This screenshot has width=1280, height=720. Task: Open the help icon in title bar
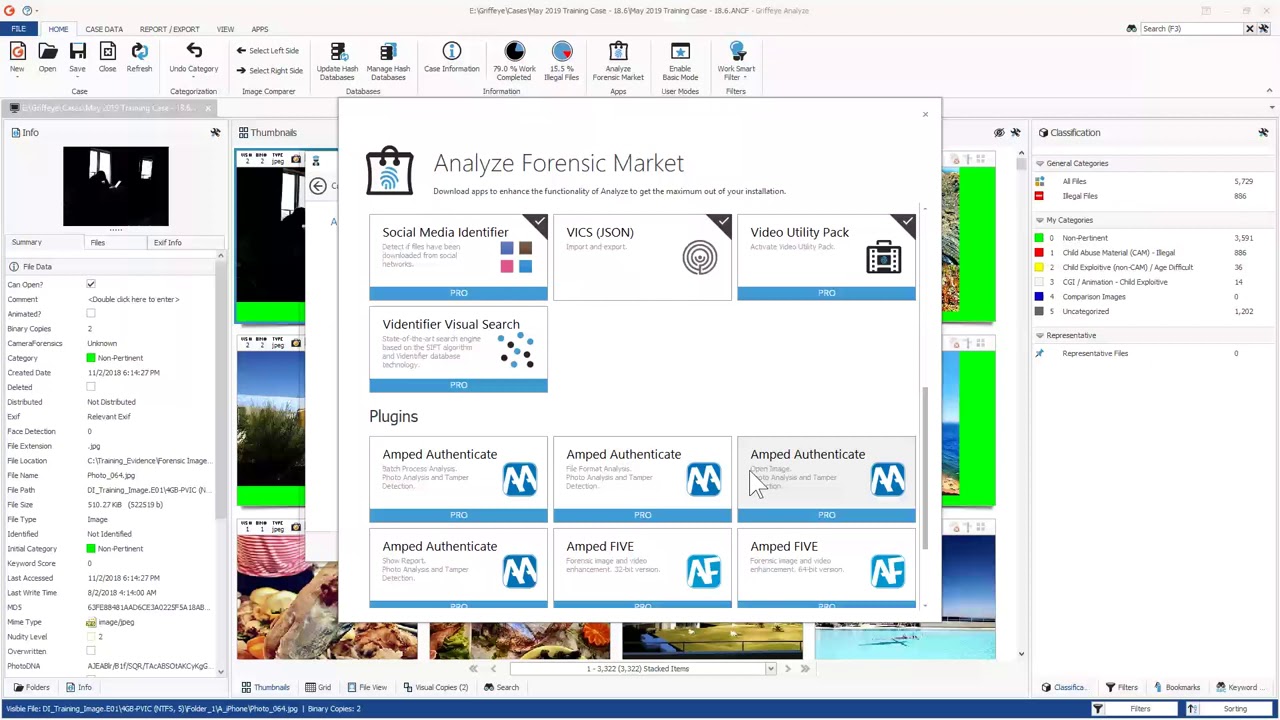[x=27, y=10]
